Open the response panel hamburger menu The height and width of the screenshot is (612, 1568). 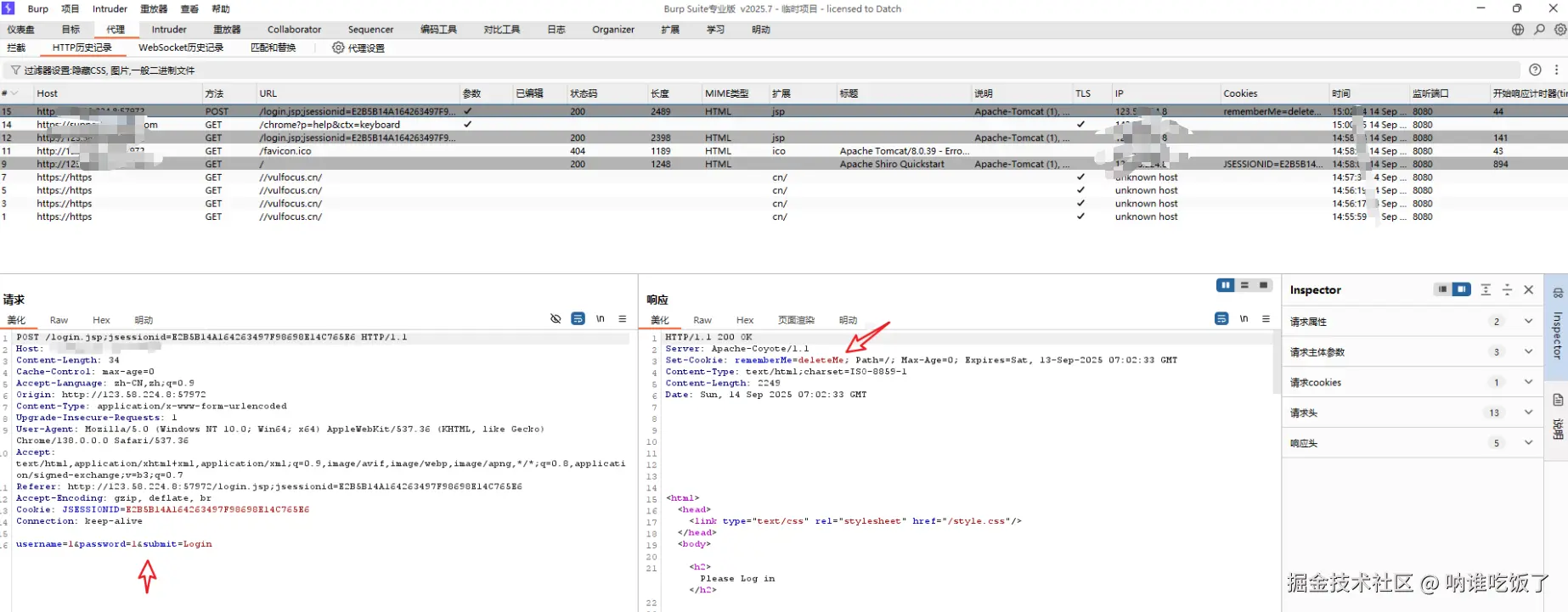(1266, 319)
